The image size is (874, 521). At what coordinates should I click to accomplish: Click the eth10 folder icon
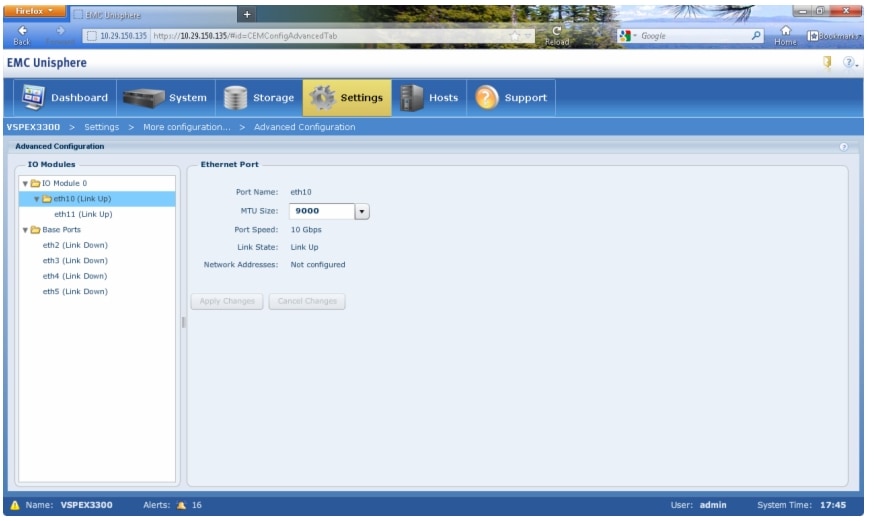(47, 199)
